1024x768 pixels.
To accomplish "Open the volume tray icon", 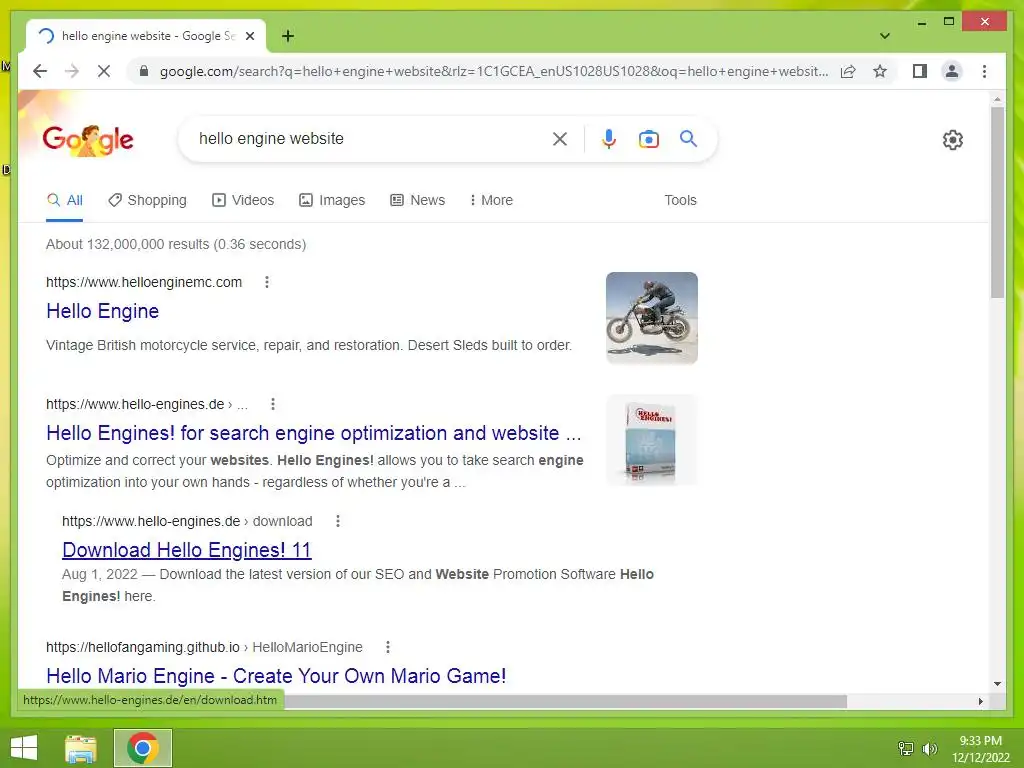I will click(x=930, y=748).
